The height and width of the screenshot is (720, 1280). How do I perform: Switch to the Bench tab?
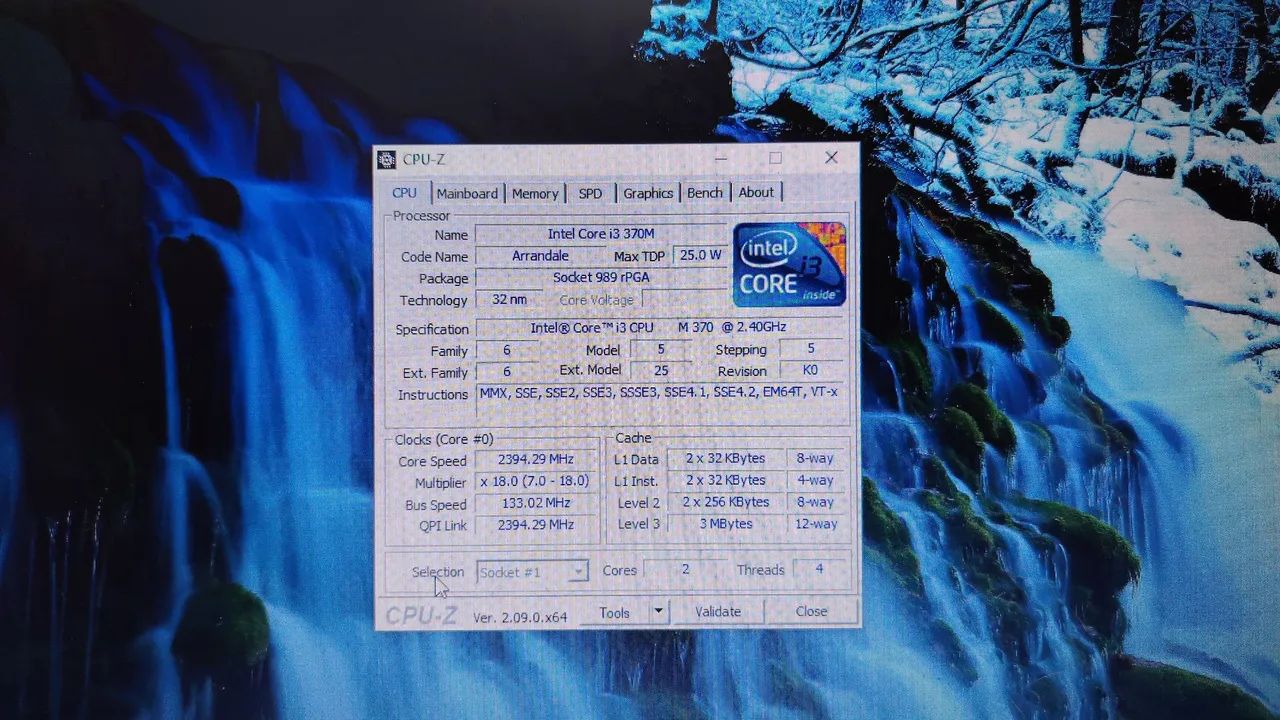pyautogui.click(x=705, y=192)
